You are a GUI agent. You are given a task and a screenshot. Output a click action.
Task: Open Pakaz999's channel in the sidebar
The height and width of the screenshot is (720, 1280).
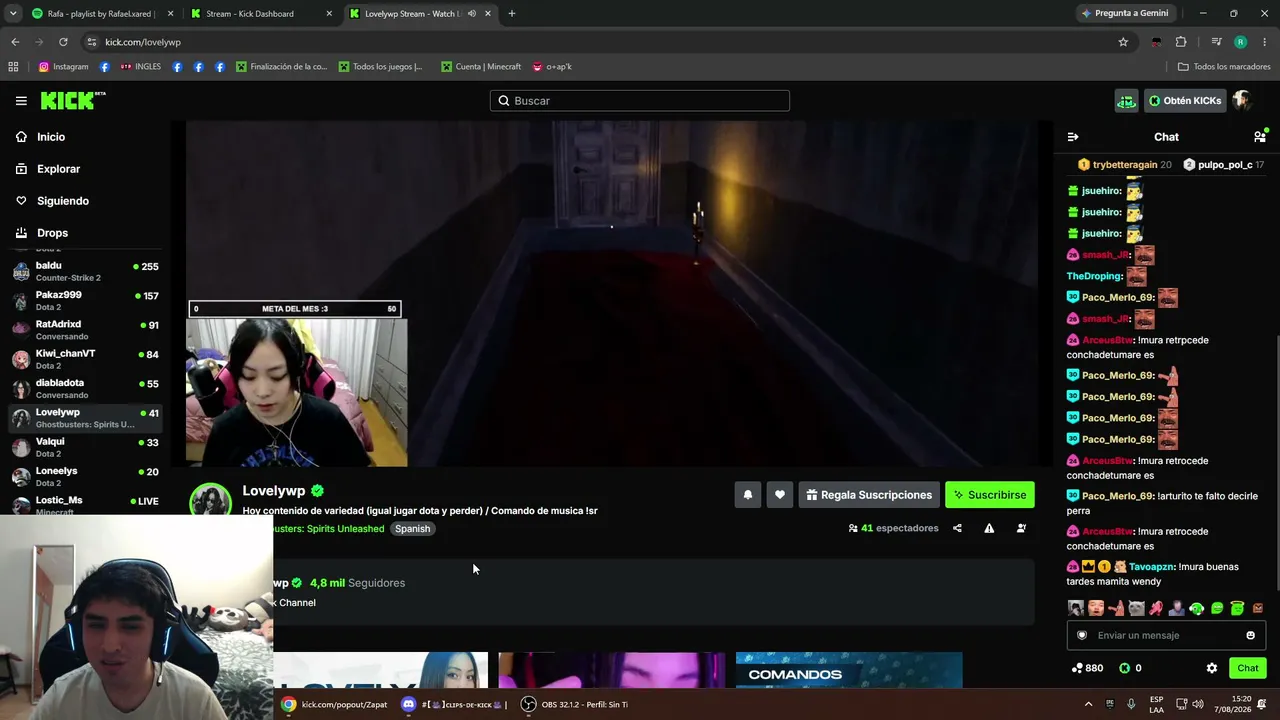tap(85, 301)
